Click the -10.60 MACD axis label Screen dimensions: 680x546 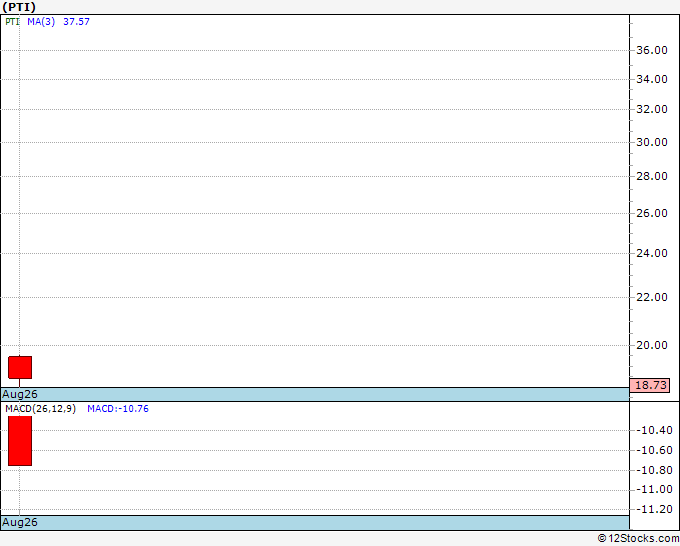pos(654,450)
